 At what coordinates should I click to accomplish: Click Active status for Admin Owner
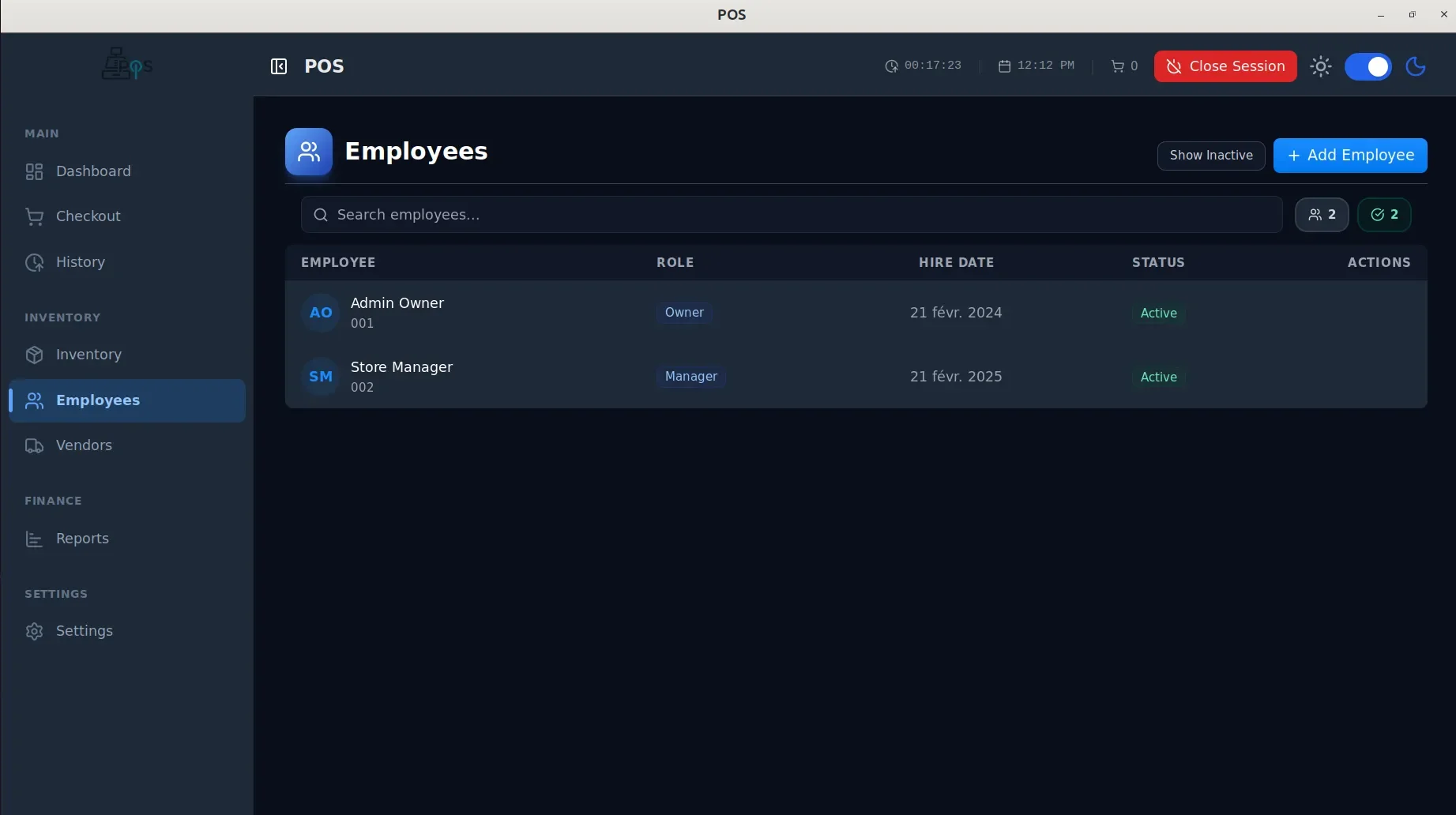point(1159,314)
